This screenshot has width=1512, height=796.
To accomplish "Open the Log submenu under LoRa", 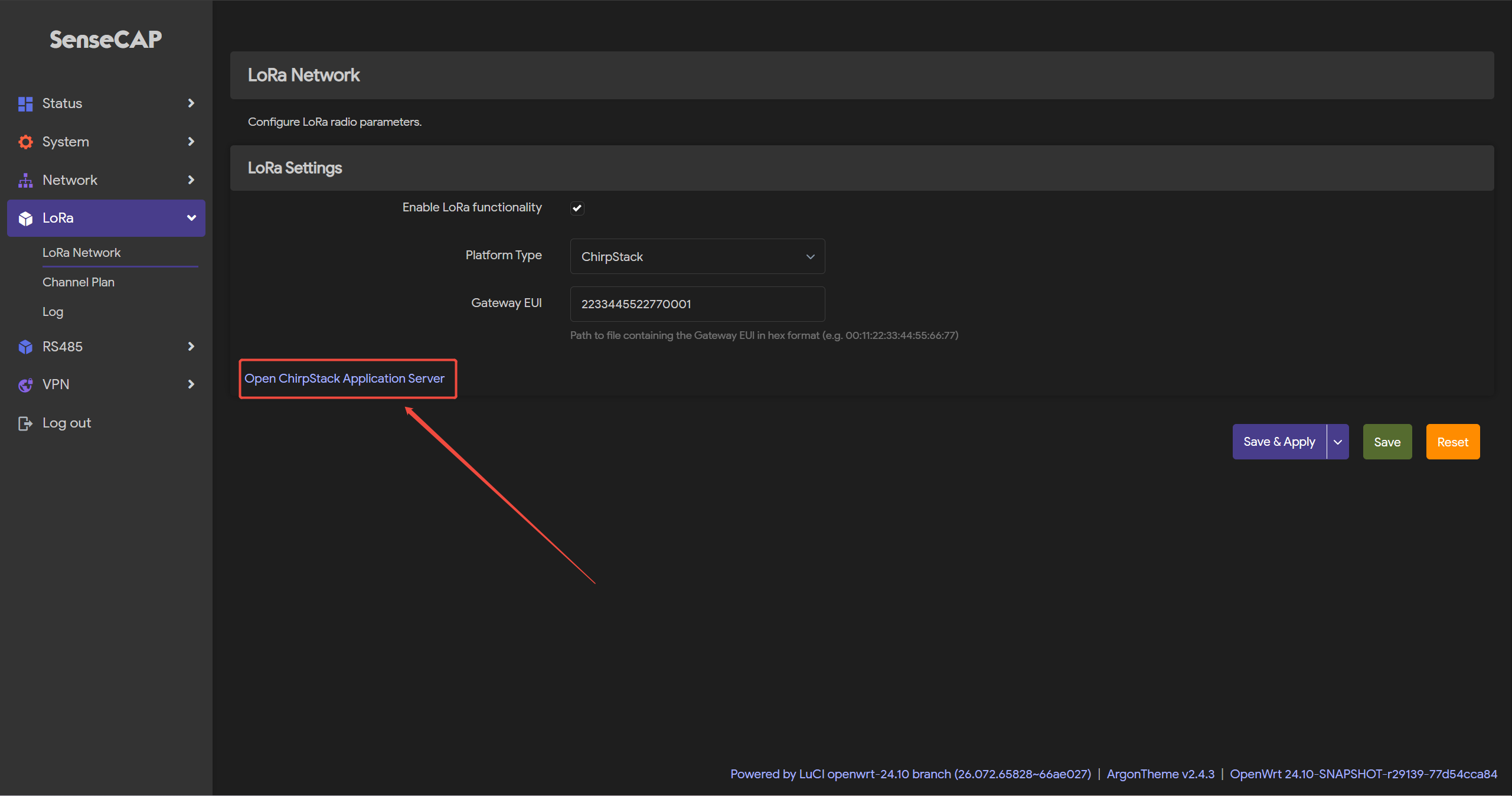I will point(53,312).
